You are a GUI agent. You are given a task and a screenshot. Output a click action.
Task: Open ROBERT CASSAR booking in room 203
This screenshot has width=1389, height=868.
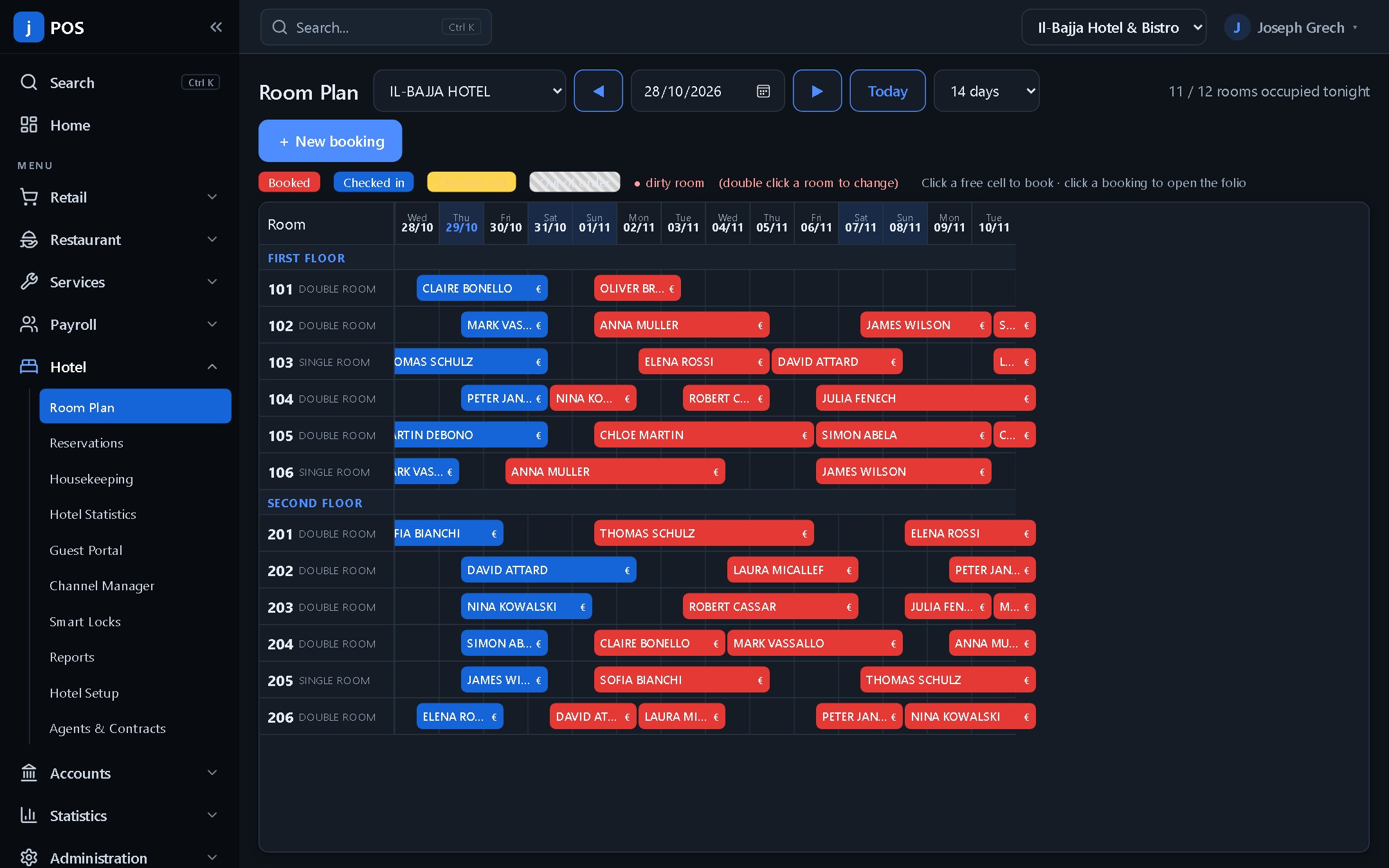coord(770,606)
